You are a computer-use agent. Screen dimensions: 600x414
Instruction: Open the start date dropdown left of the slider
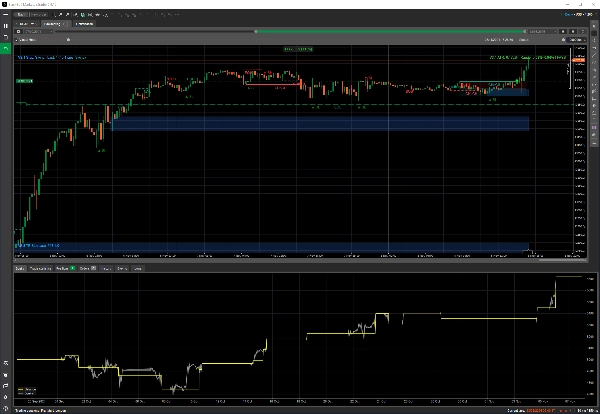point(38,31)
